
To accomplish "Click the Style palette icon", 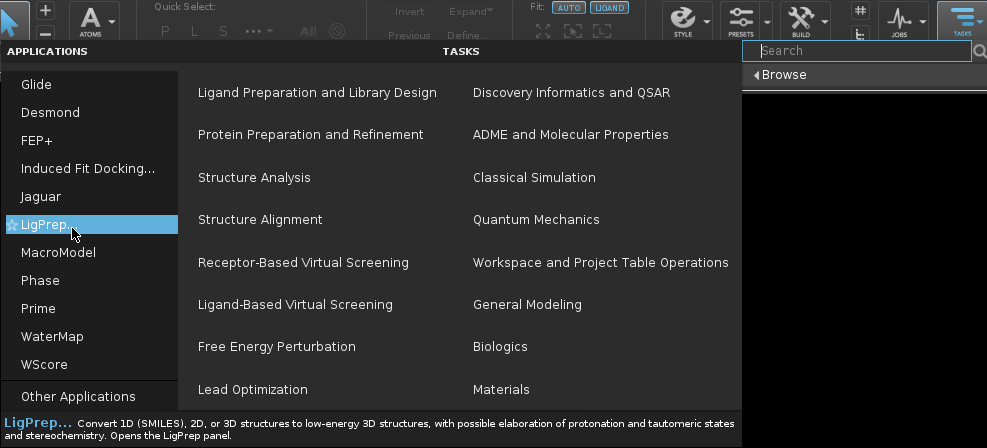I will point(683,18).
